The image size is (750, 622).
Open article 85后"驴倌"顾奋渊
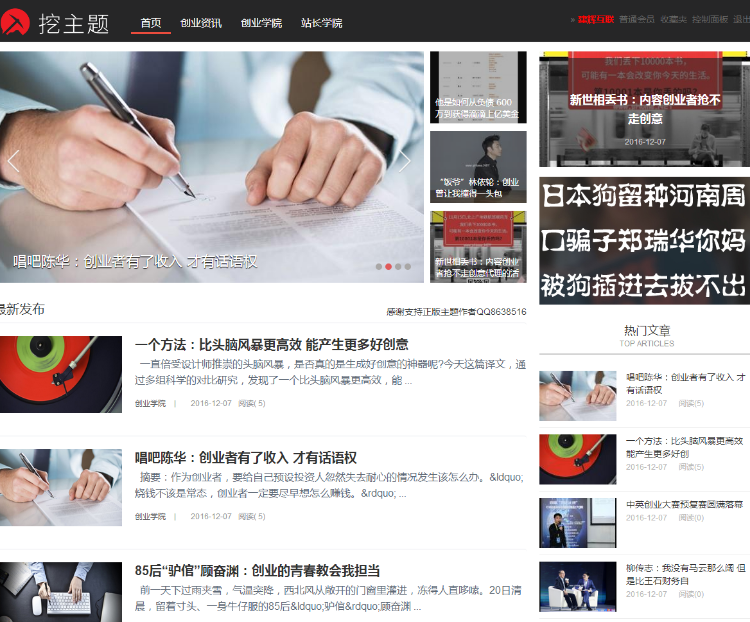[x=257, y=571]
